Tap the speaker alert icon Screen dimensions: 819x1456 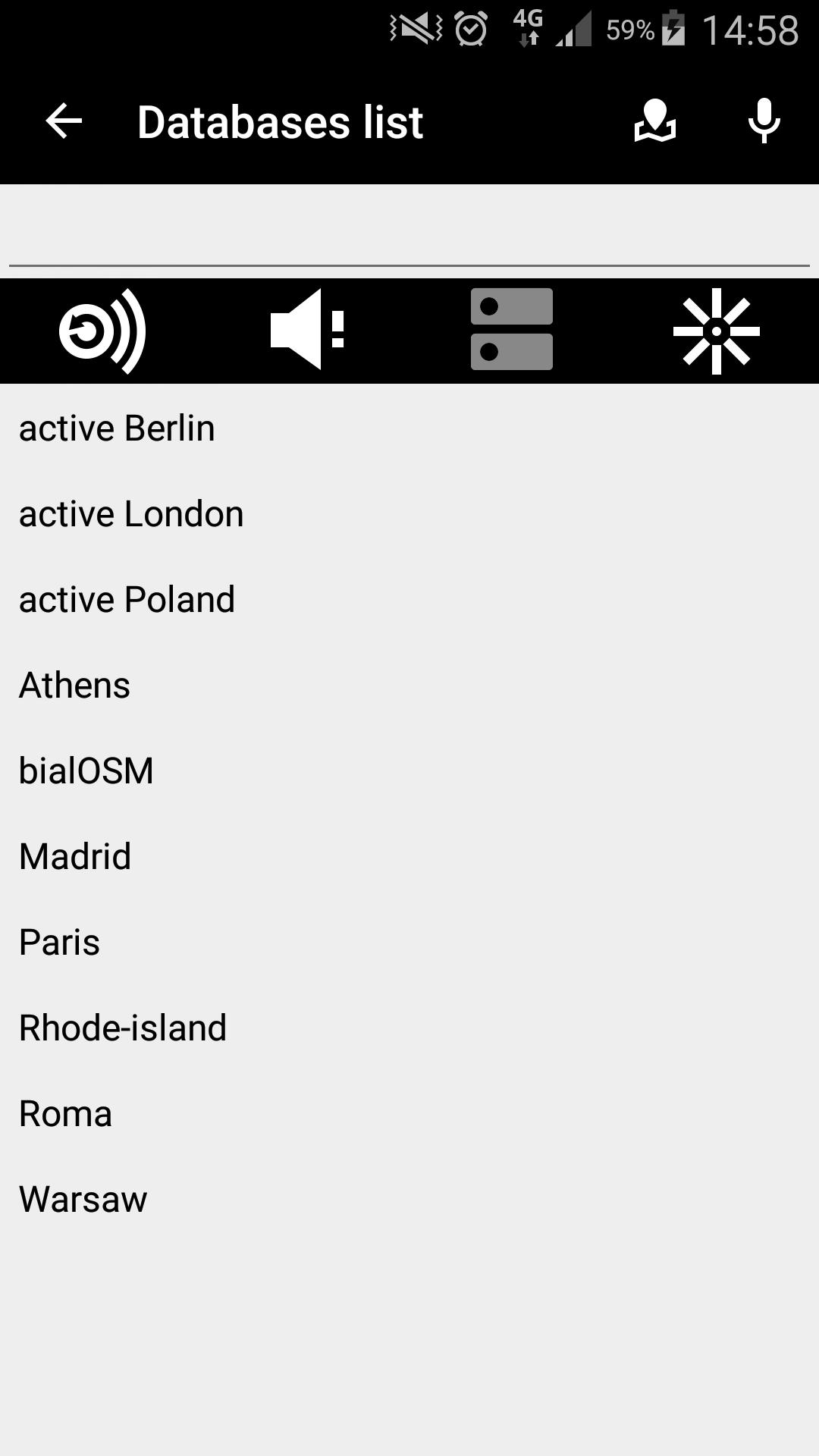click(x=307, y=331)
